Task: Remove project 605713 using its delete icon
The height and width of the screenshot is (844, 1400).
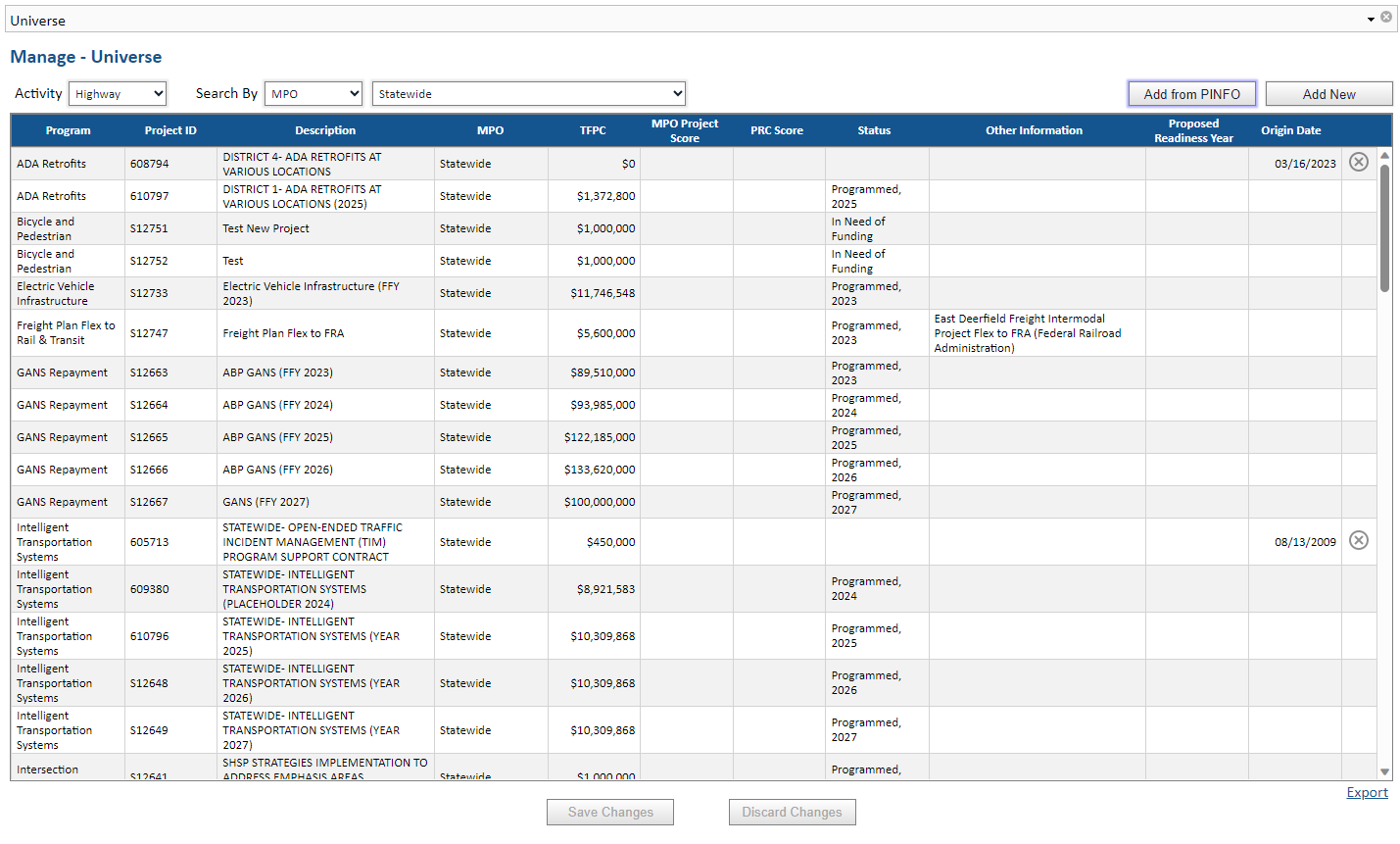Action: pyautogui.click(x=1358, y=540)
